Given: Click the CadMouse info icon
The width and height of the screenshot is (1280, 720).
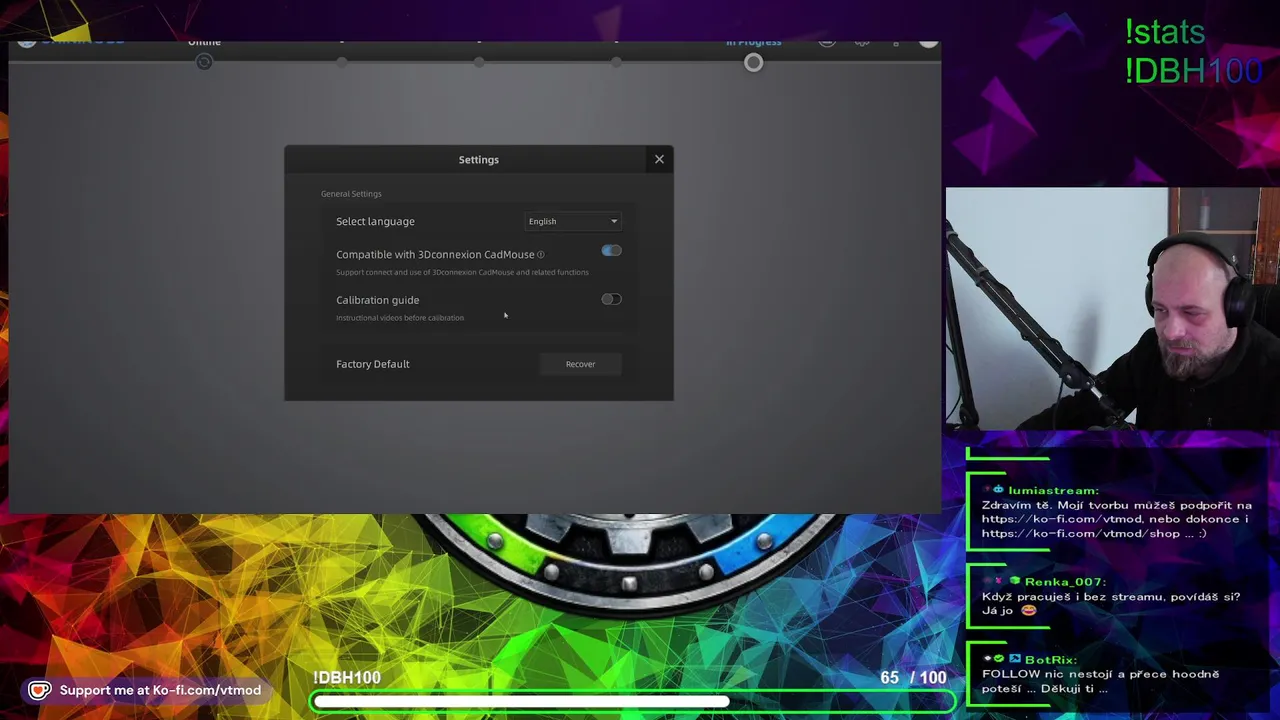Looking at the screenshot, I should (x=541, y=255).
